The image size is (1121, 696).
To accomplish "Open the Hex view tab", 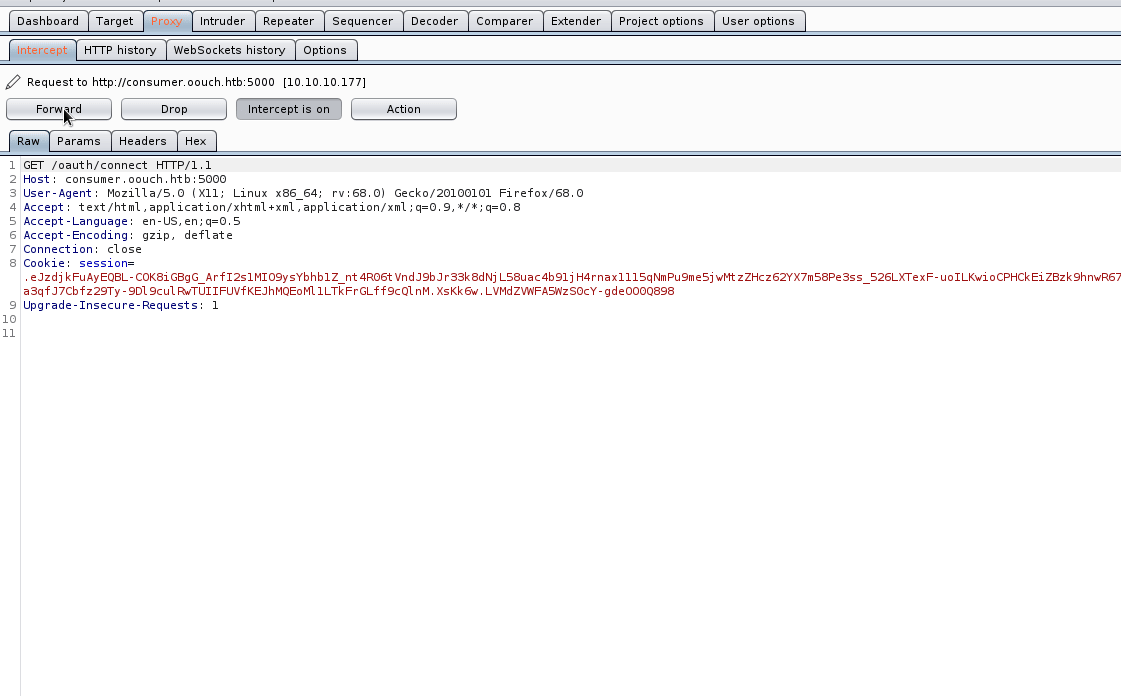I will point(196,141).
